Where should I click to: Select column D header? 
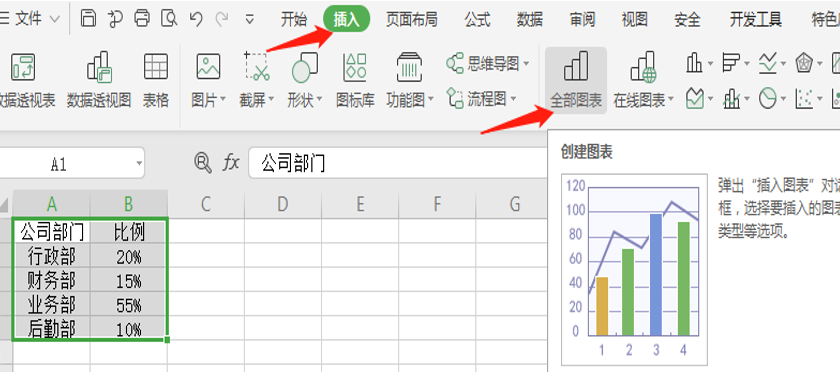[x=283, y=204]
